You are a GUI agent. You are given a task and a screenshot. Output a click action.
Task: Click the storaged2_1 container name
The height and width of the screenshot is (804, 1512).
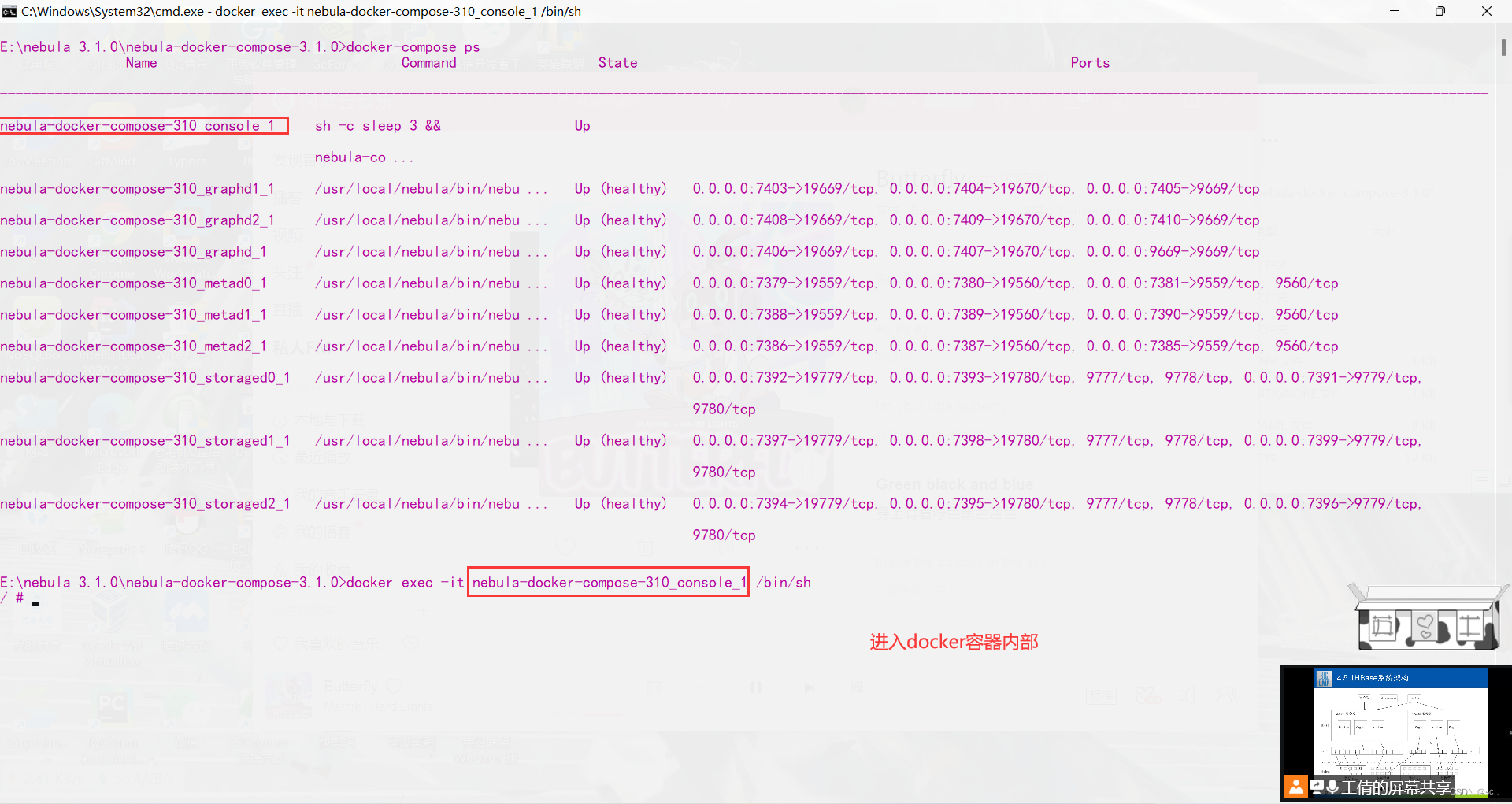tap(145, 503)
